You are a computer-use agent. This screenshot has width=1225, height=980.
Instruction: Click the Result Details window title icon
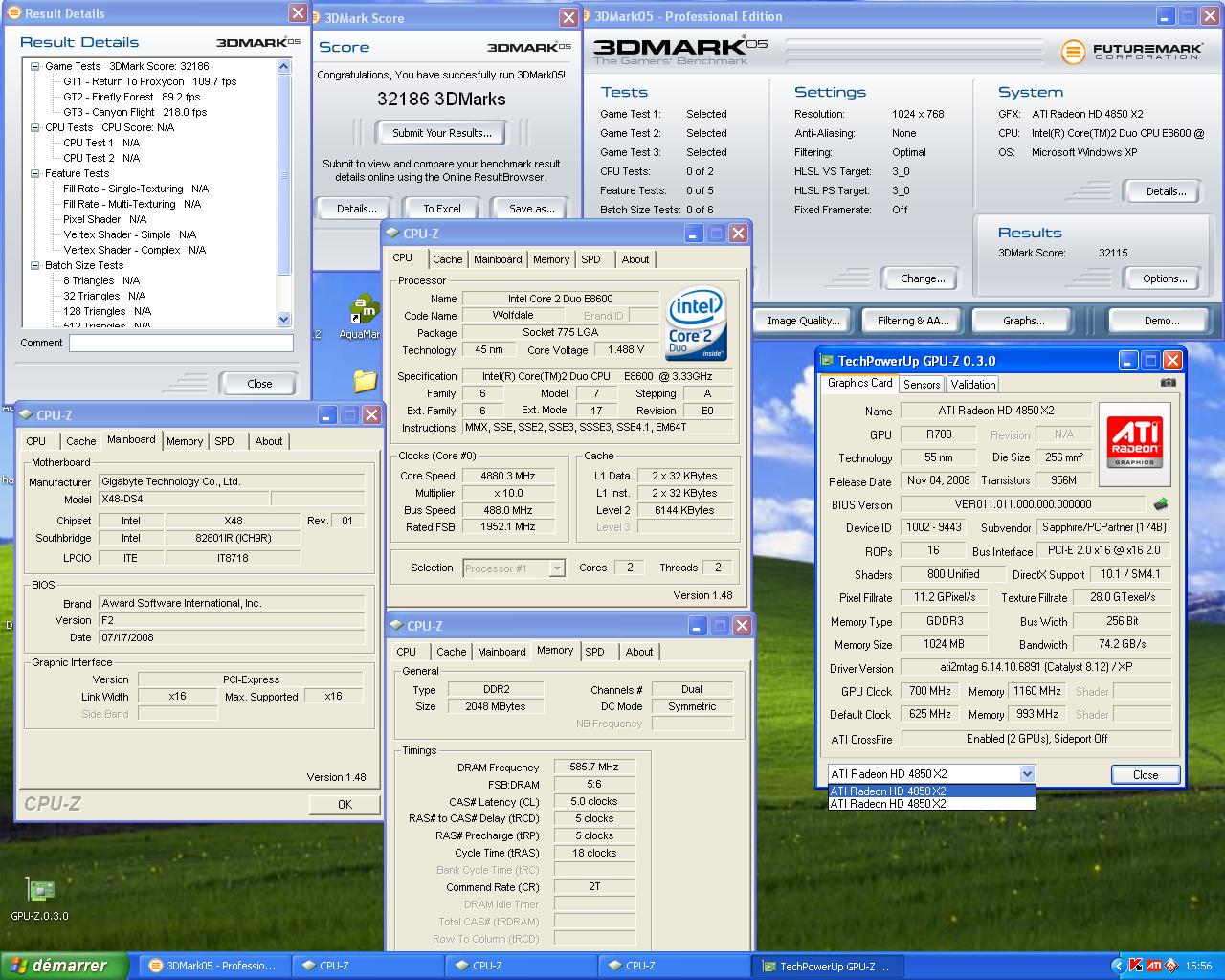14,13
